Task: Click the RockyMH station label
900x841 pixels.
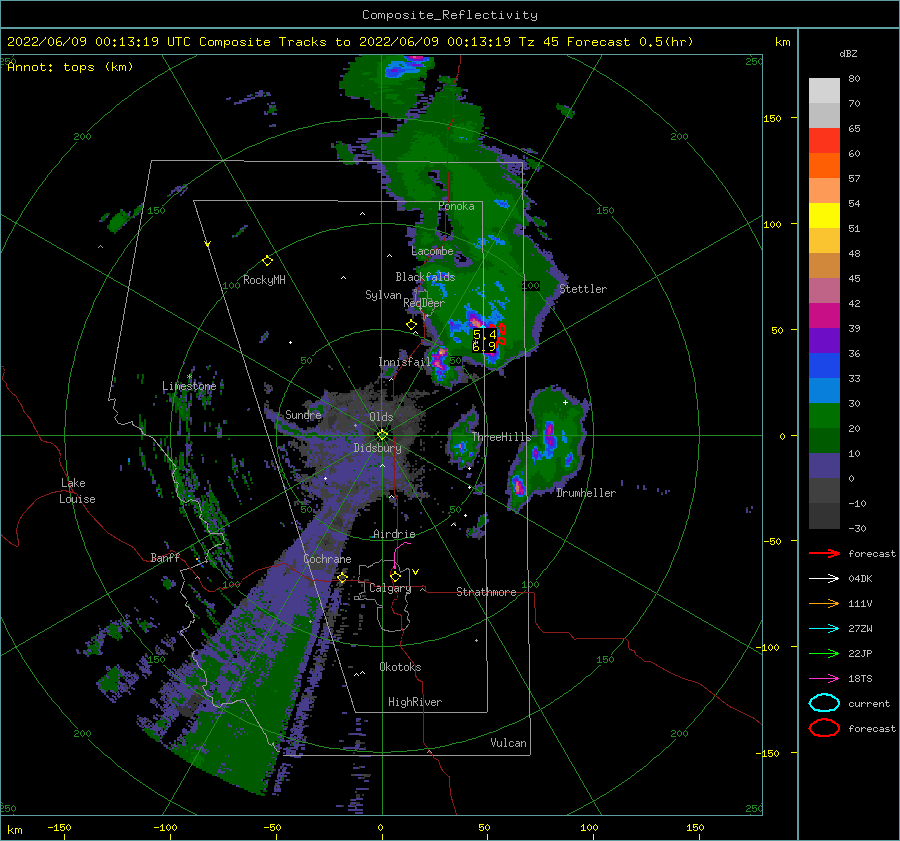Action: (264, 280)
